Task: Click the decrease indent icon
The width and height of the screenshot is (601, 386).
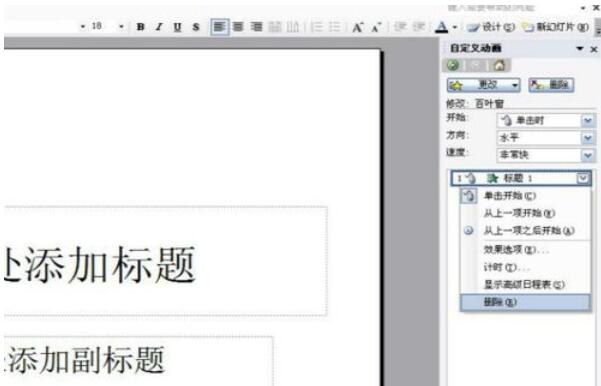Action: tap(401, 27)
